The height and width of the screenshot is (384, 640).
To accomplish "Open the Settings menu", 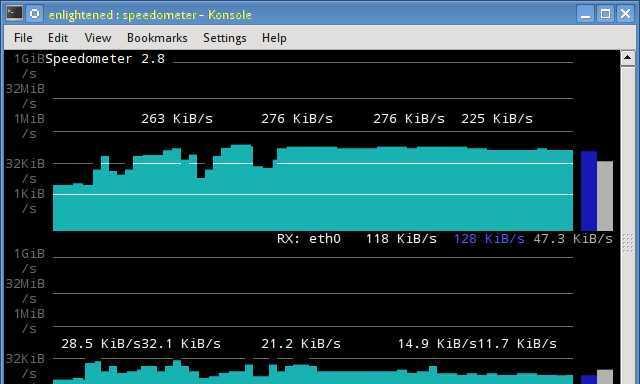I will click(x=225, y=38).
